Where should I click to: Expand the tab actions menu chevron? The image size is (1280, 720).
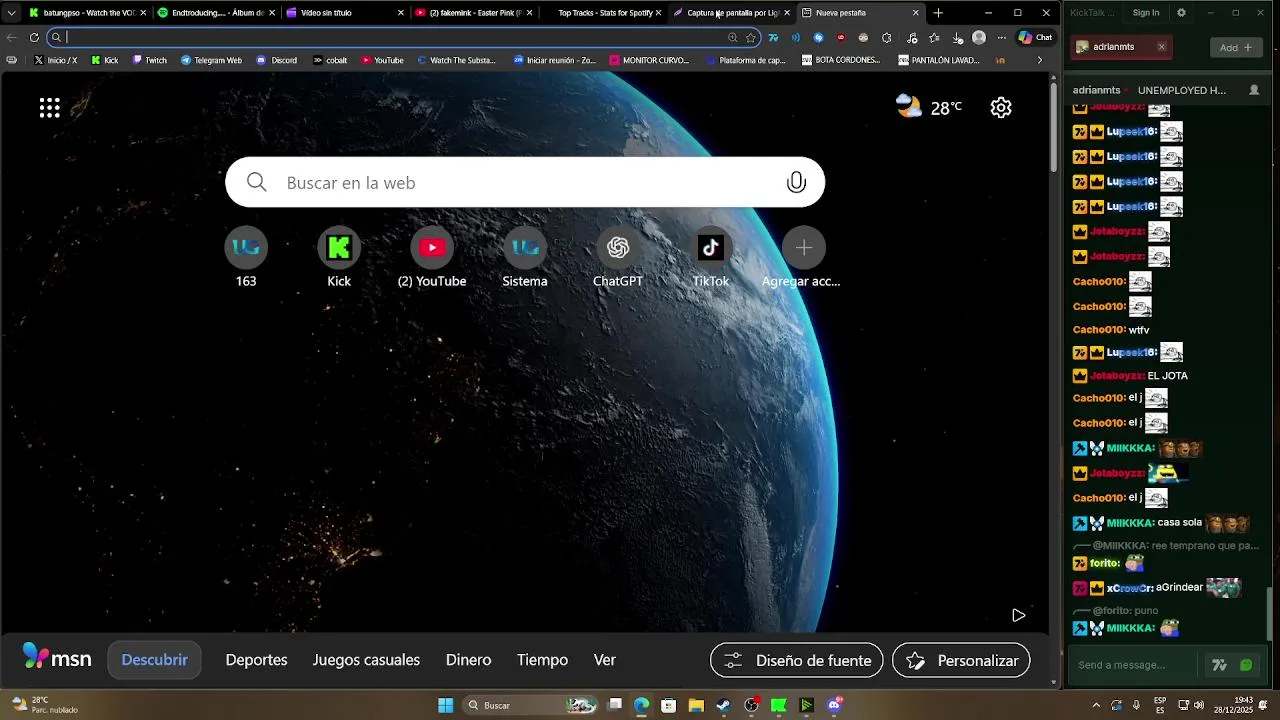tap(11, 13)
